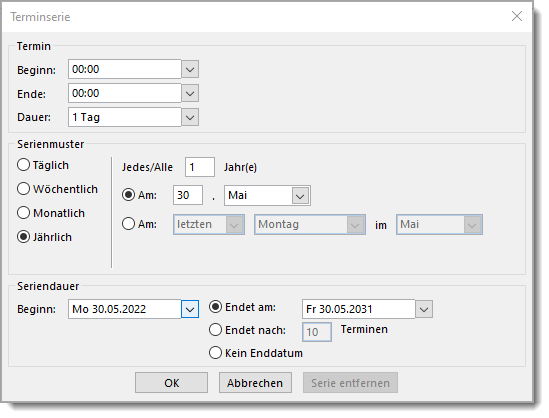Open the Endet am date dropdown arrow
This screenshot has width=549, height=418.
coord(424,309)
